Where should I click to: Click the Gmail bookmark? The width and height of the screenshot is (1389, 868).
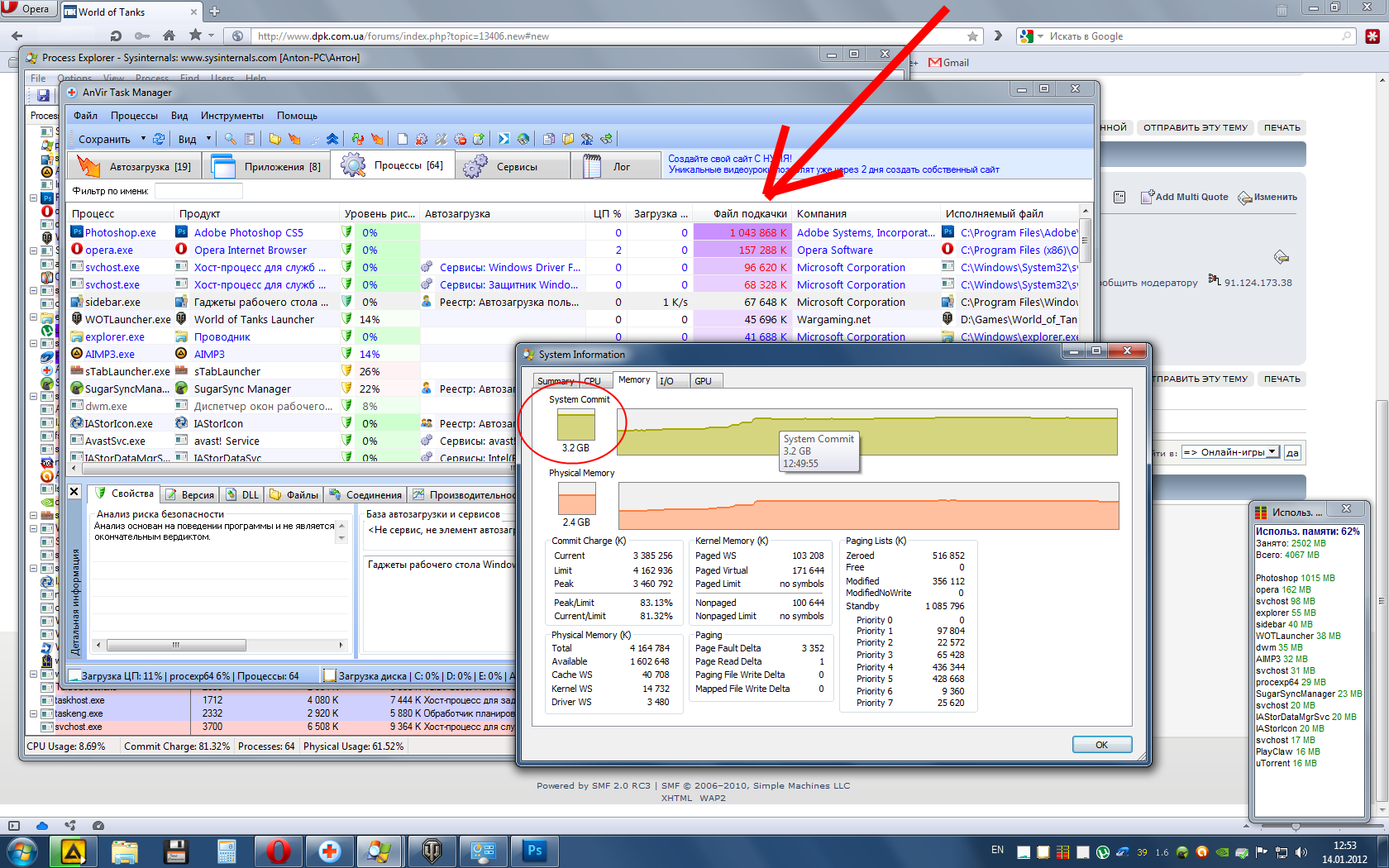[x=948, y=63]
